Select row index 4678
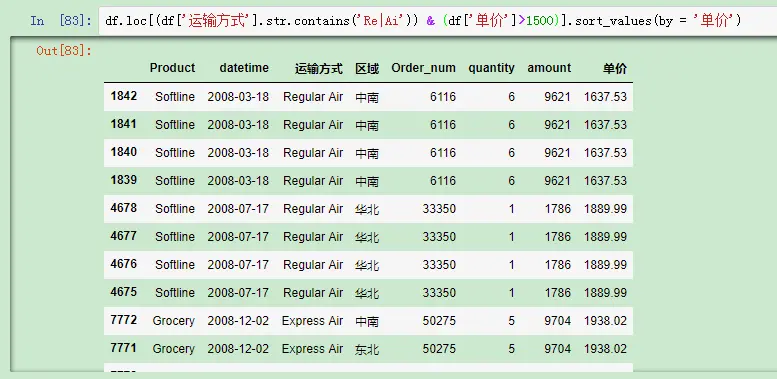 coord(124,208)
